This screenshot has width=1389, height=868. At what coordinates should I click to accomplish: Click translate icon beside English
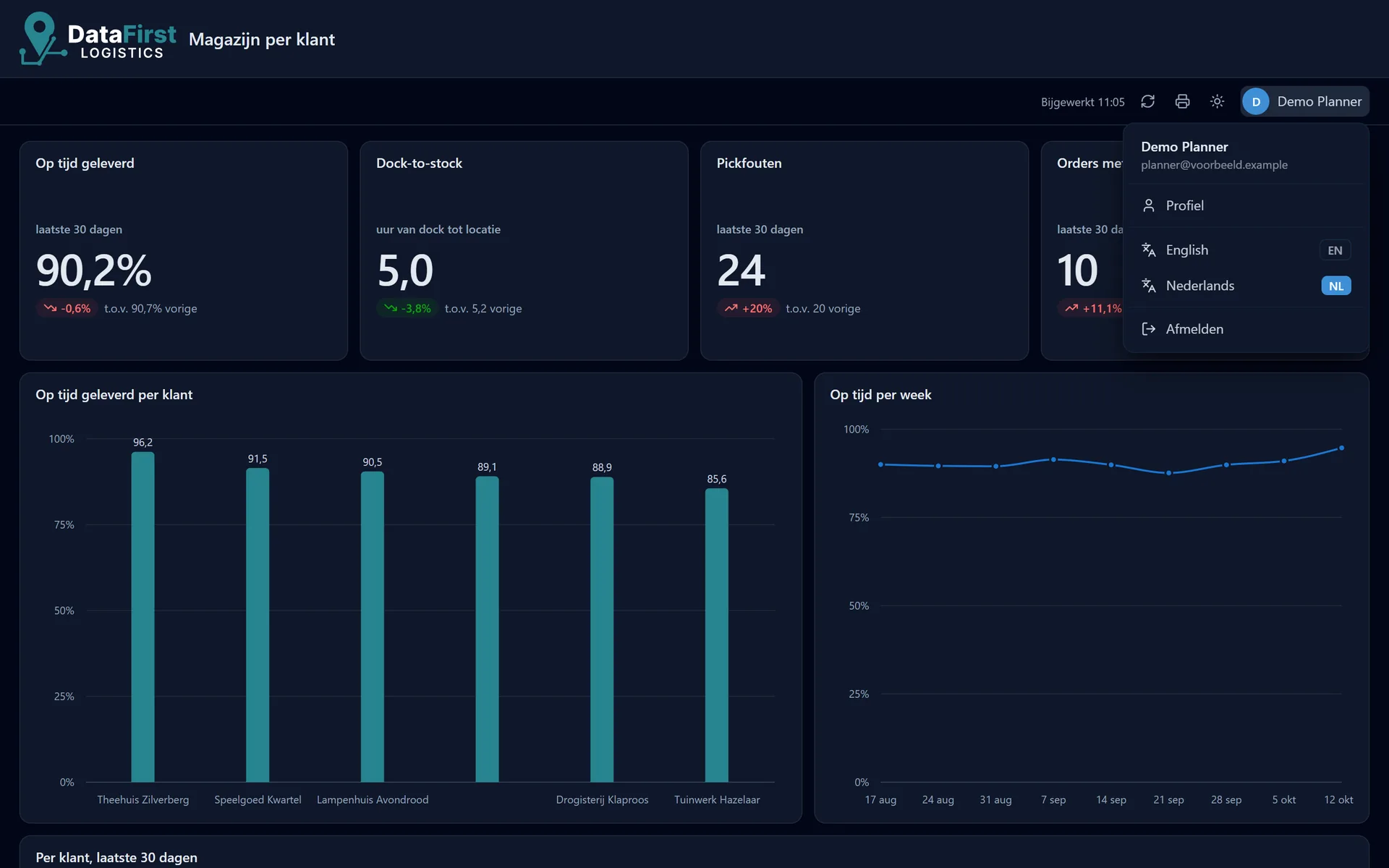[1148, 250]
